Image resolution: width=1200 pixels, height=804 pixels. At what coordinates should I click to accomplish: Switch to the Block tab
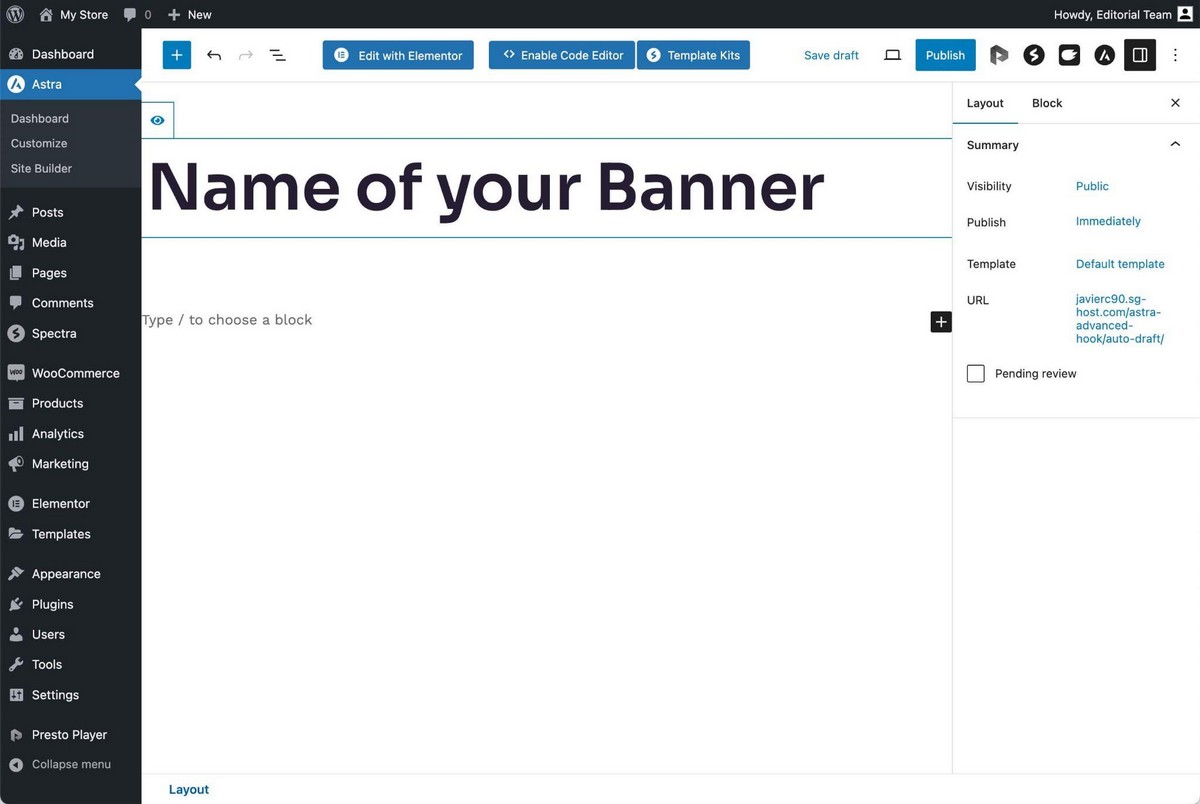[x=1047, y=103]
